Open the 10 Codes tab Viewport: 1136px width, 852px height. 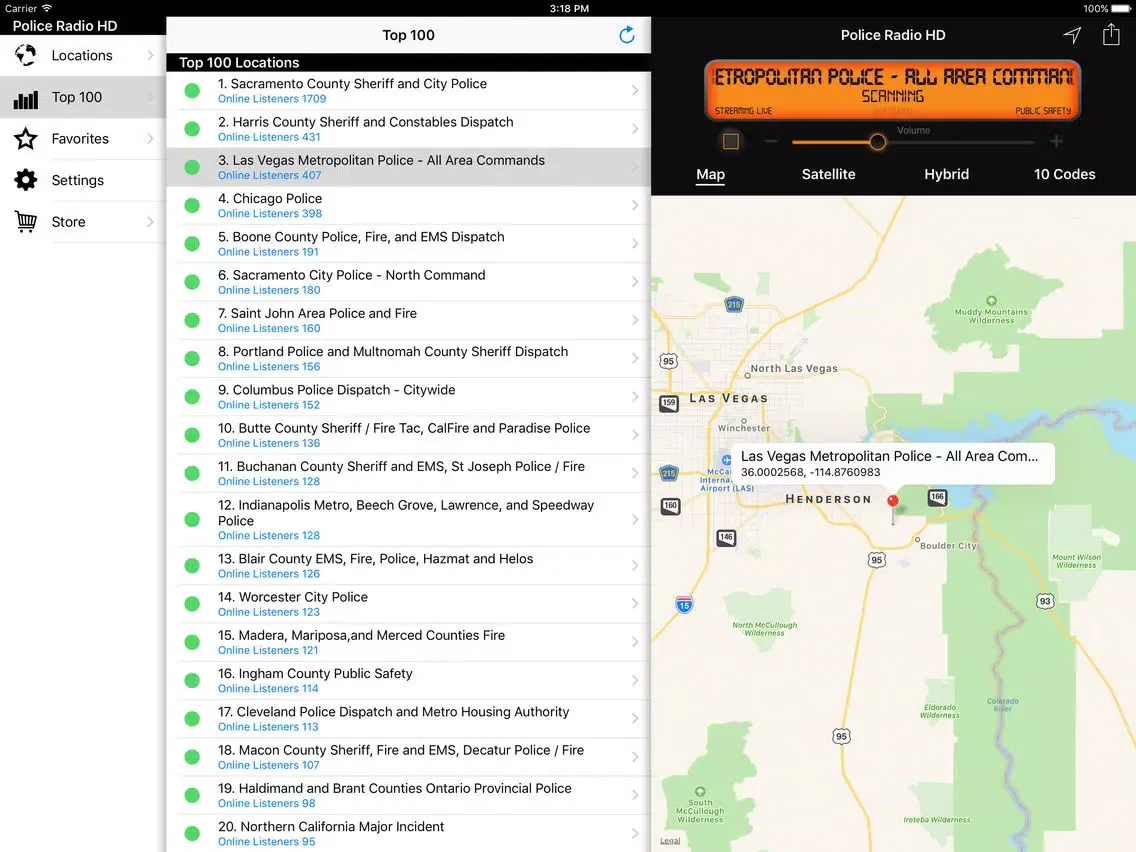click(1064, 174)
